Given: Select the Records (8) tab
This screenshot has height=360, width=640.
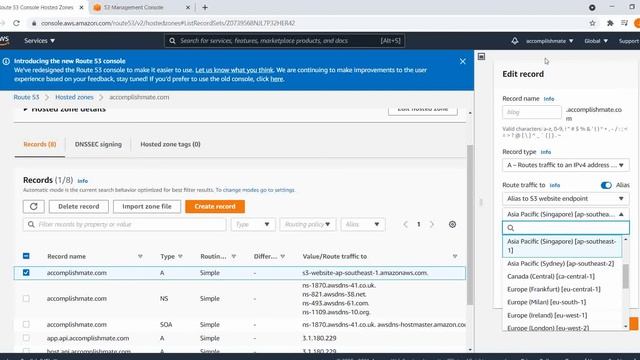Looking at the screenshot, I should [40, 144].
